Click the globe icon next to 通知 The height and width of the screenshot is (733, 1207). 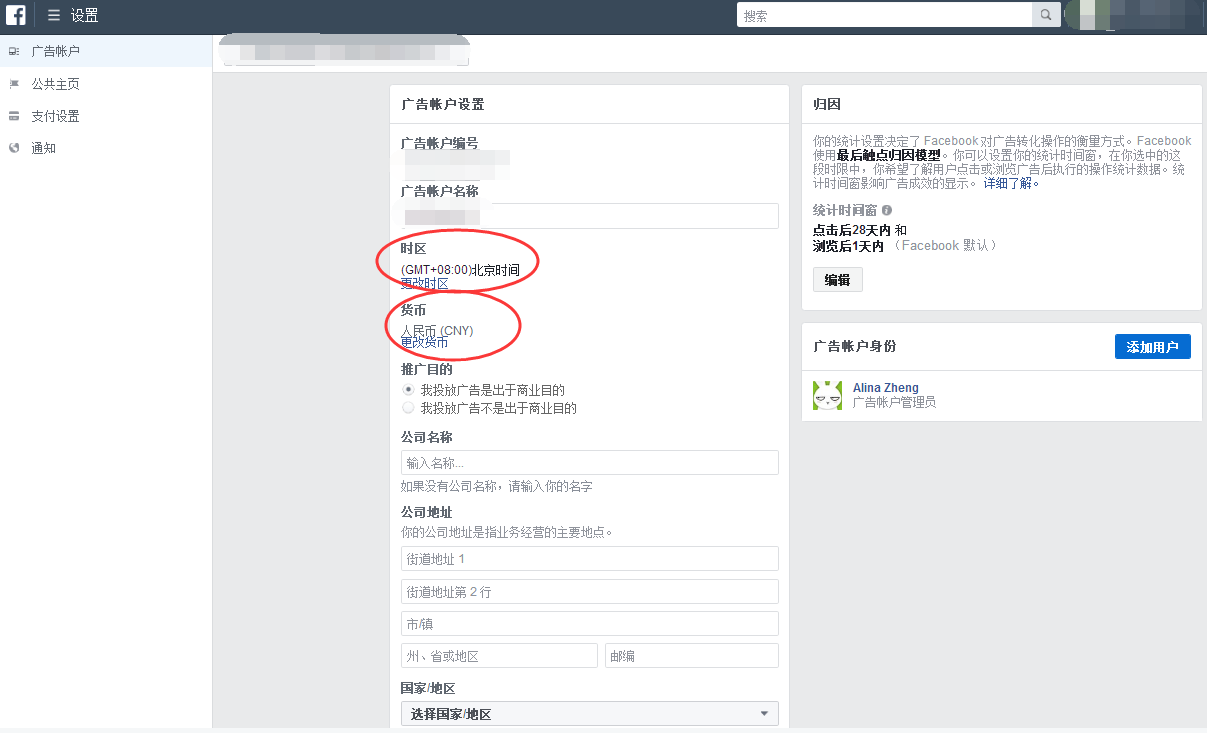pyautogui.click(x=14, y=148)
